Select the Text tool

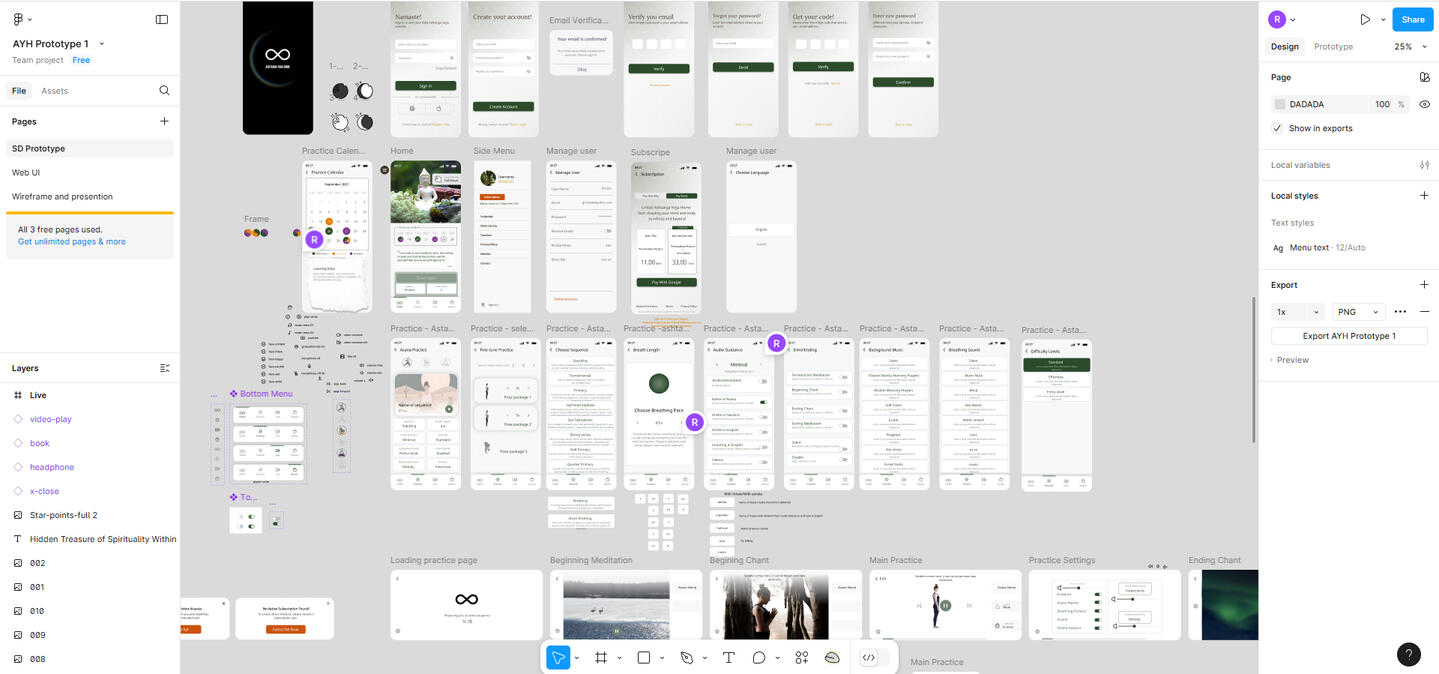tap(729, 657)
